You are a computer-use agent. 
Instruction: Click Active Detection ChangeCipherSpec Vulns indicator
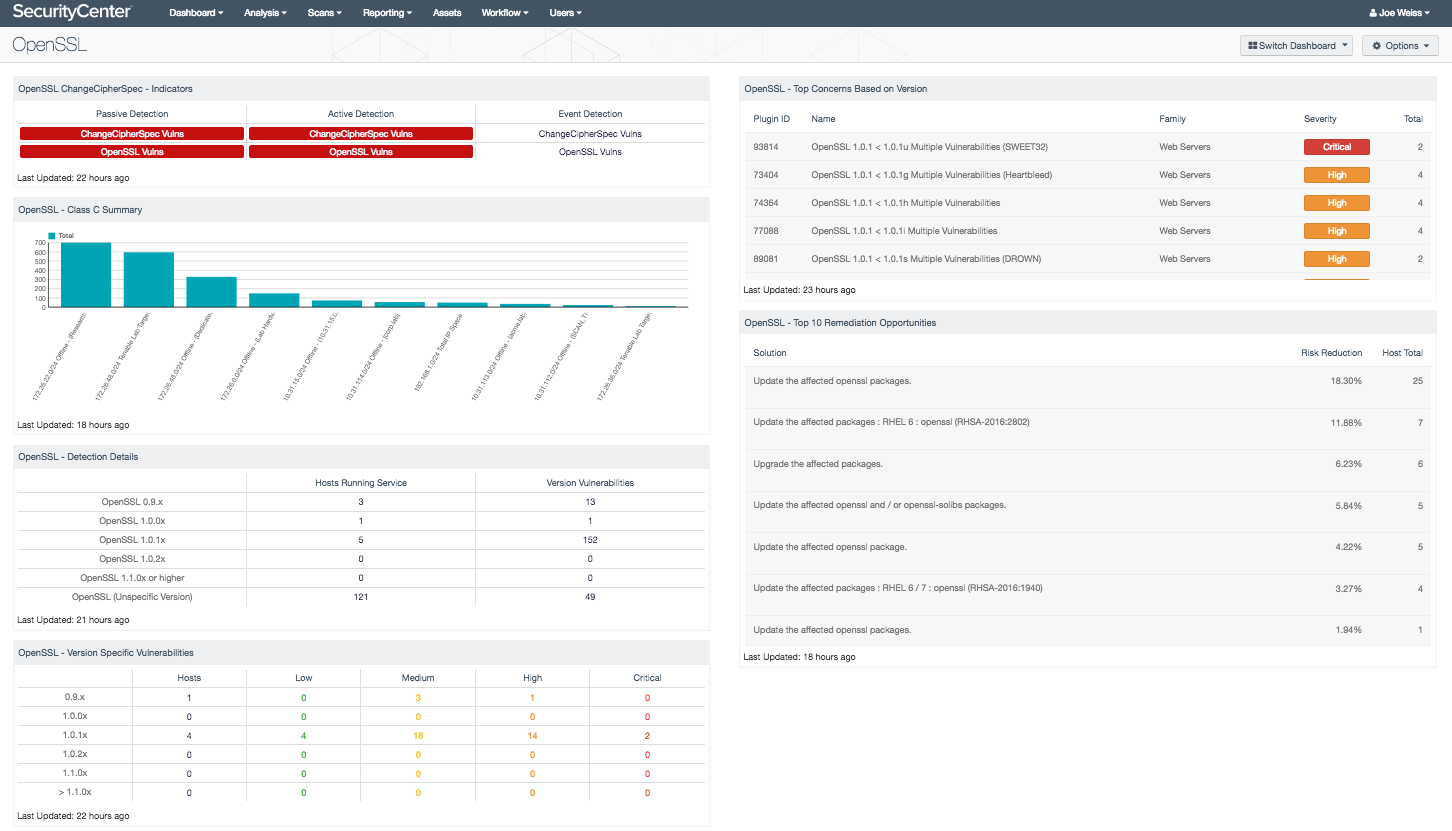pyautogui.click(x=361, y=133)
